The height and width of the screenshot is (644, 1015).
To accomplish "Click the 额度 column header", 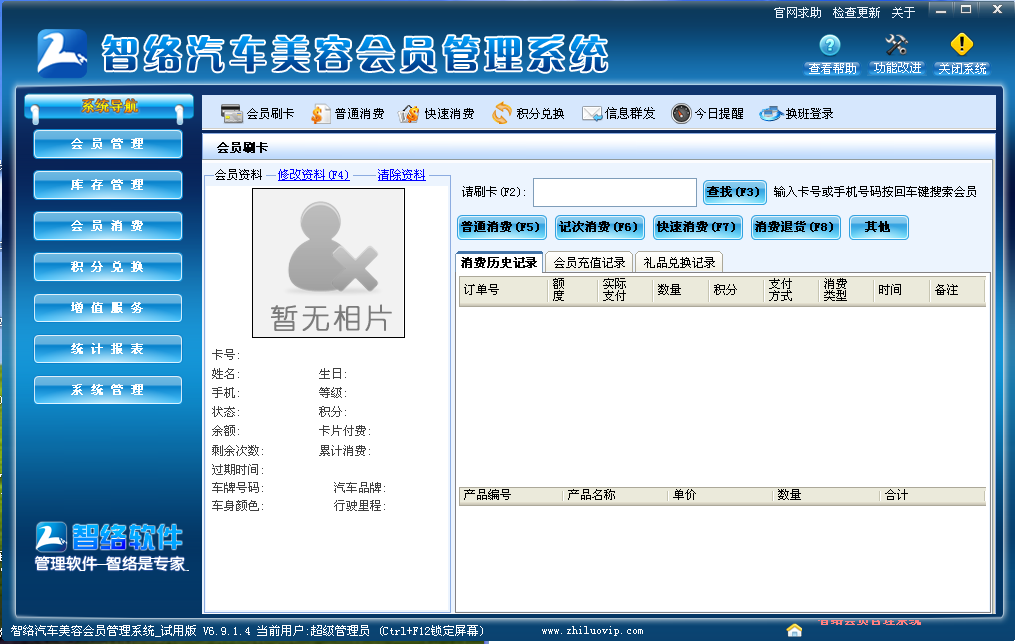I will [x=572, y=290].
